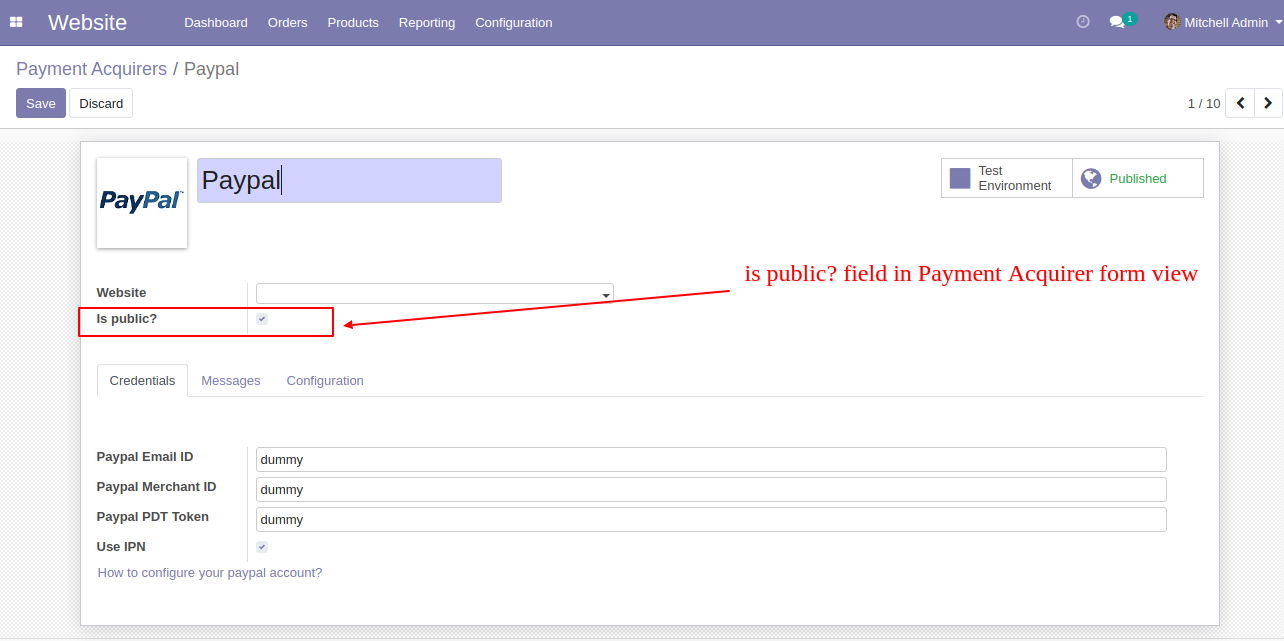Switch to the Configuration form tab
The height and width of the screenshot is (641, 1284).
point(325,381)
